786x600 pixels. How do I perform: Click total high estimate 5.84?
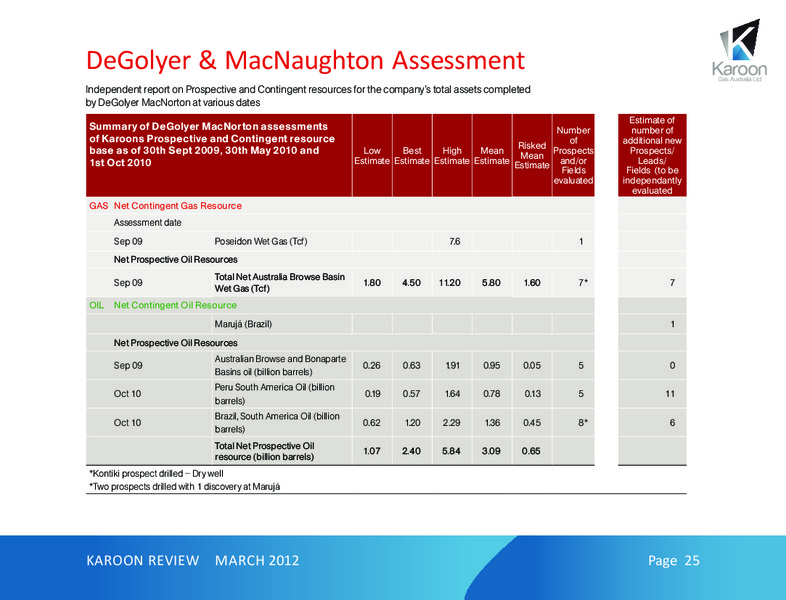pyautogui.click(x=451, y=451)
